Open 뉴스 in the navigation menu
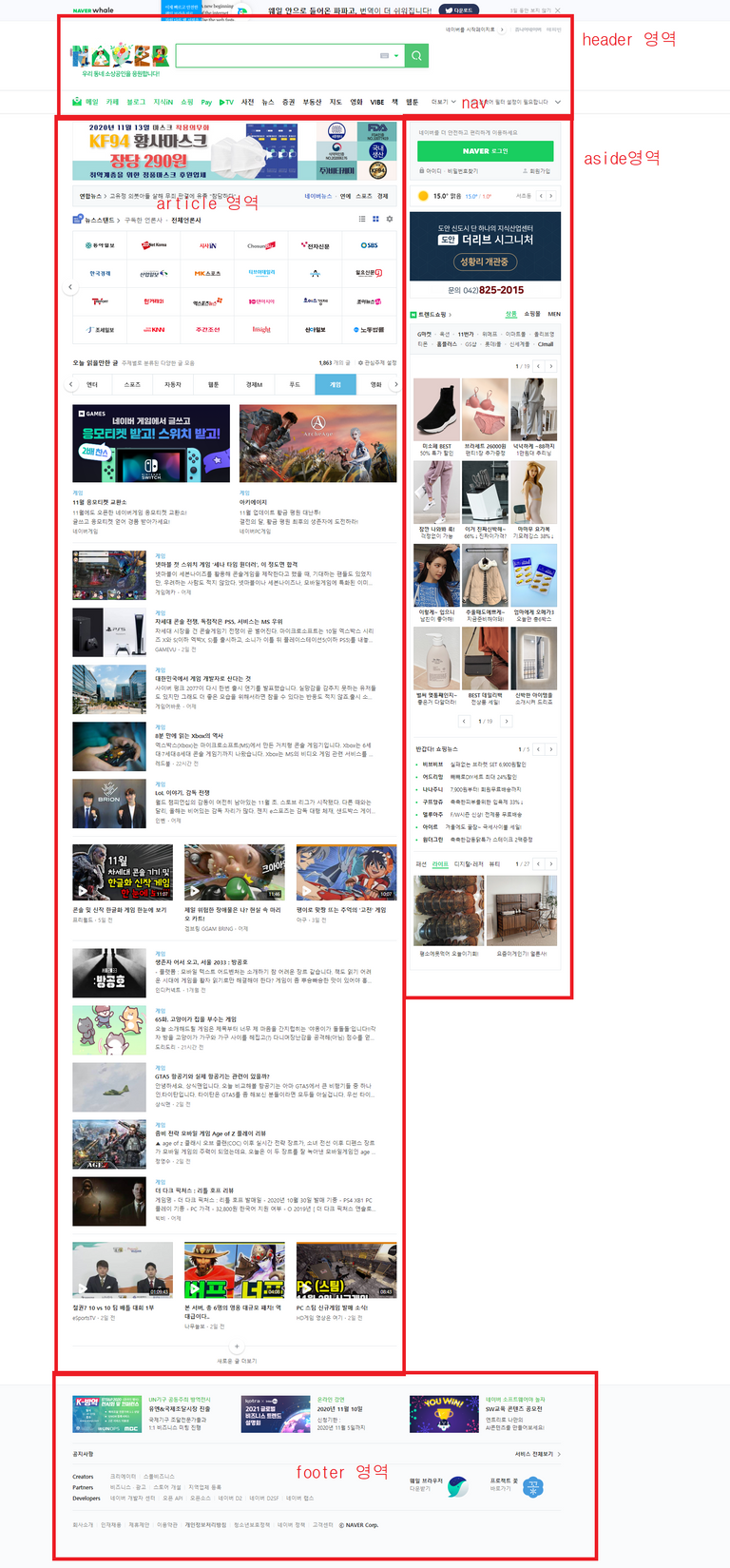730x1568 pixels. click(268, 102)
